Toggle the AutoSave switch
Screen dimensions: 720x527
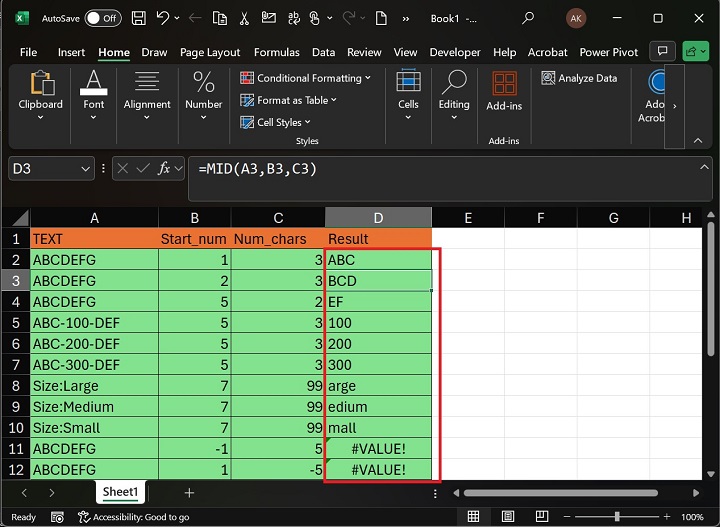103,18
